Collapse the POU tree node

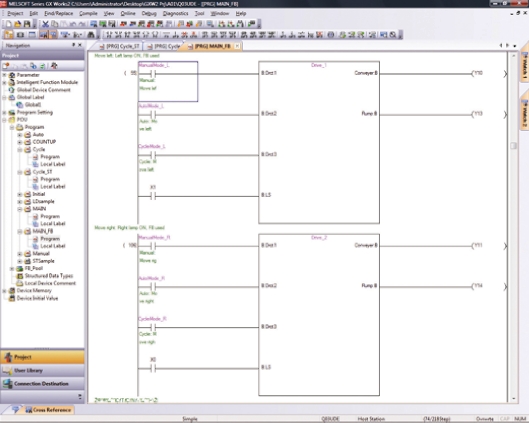[4, 120]
